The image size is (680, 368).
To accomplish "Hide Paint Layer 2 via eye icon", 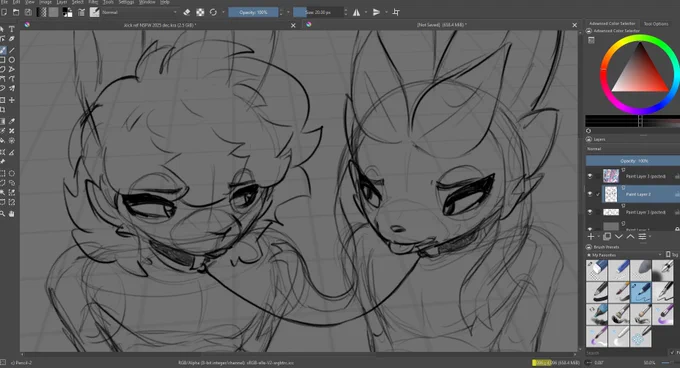I will [x=590, y=194].
